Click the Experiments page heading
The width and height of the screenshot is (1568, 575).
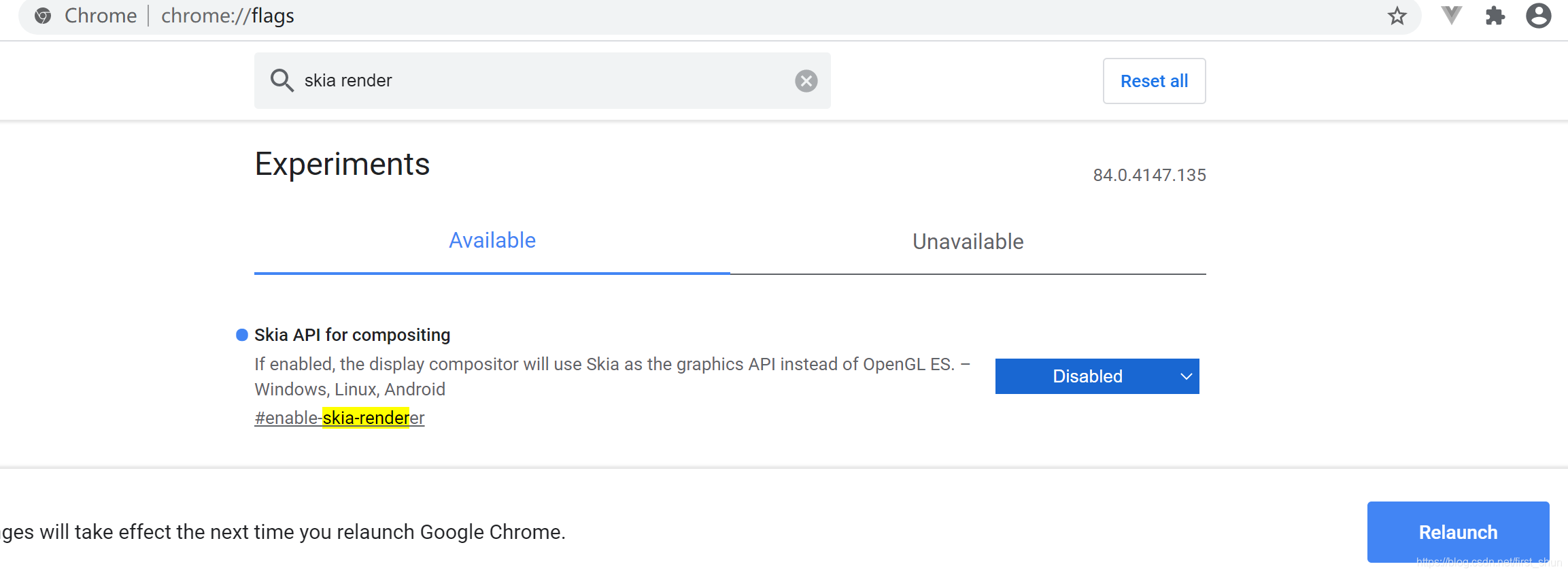(x=342, y=164)
